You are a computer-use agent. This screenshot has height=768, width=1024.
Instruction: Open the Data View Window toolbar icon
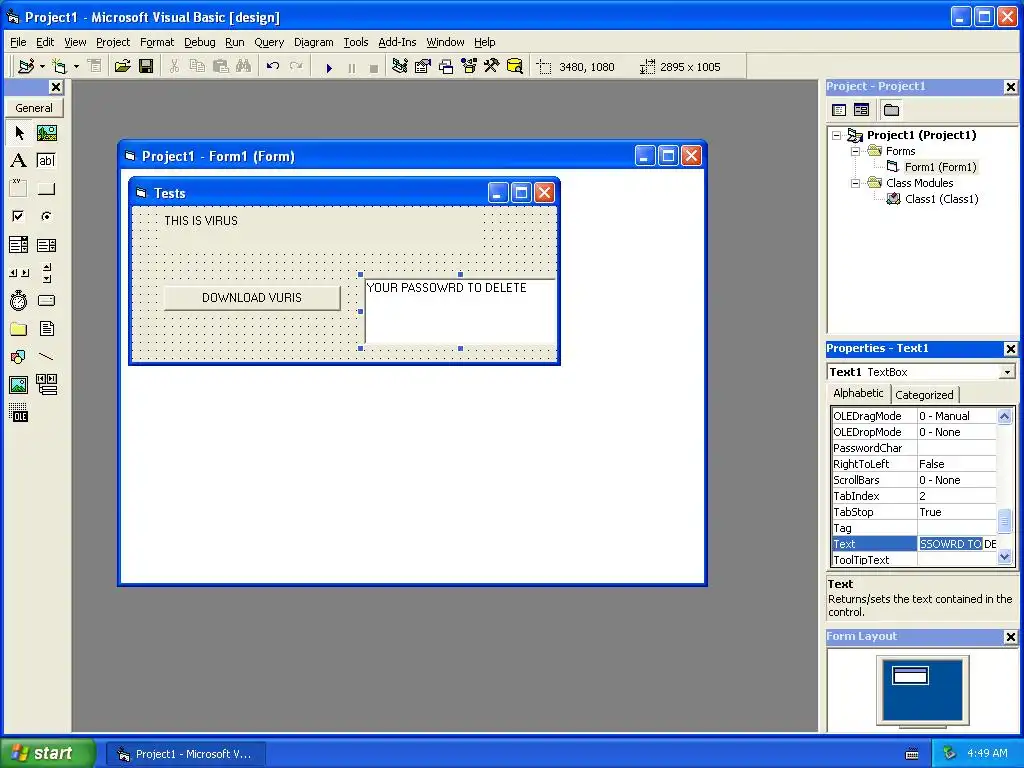[515, 67]
